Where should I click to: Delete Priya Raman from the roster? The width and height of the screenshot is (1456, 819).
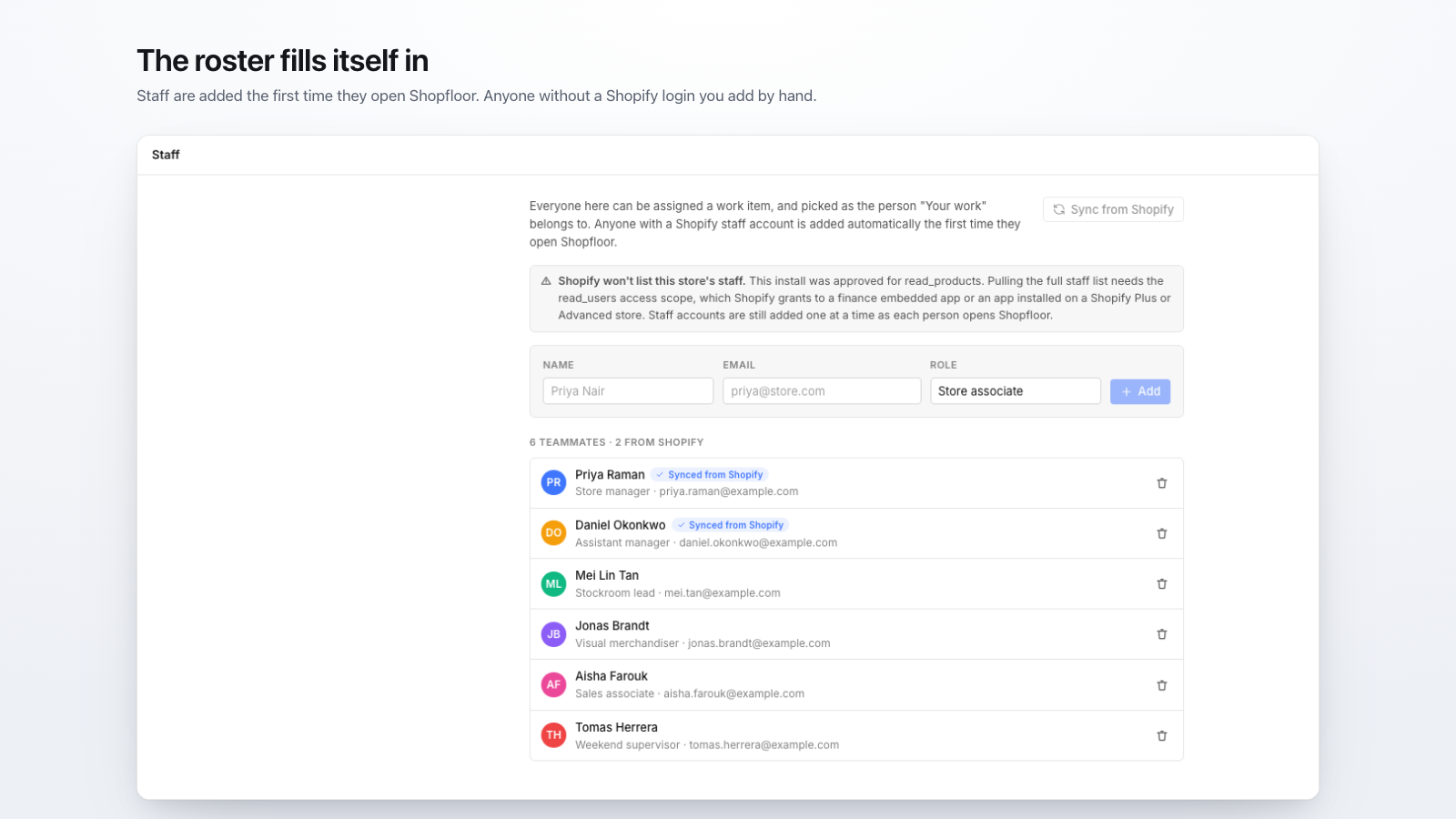point(1162,483)
